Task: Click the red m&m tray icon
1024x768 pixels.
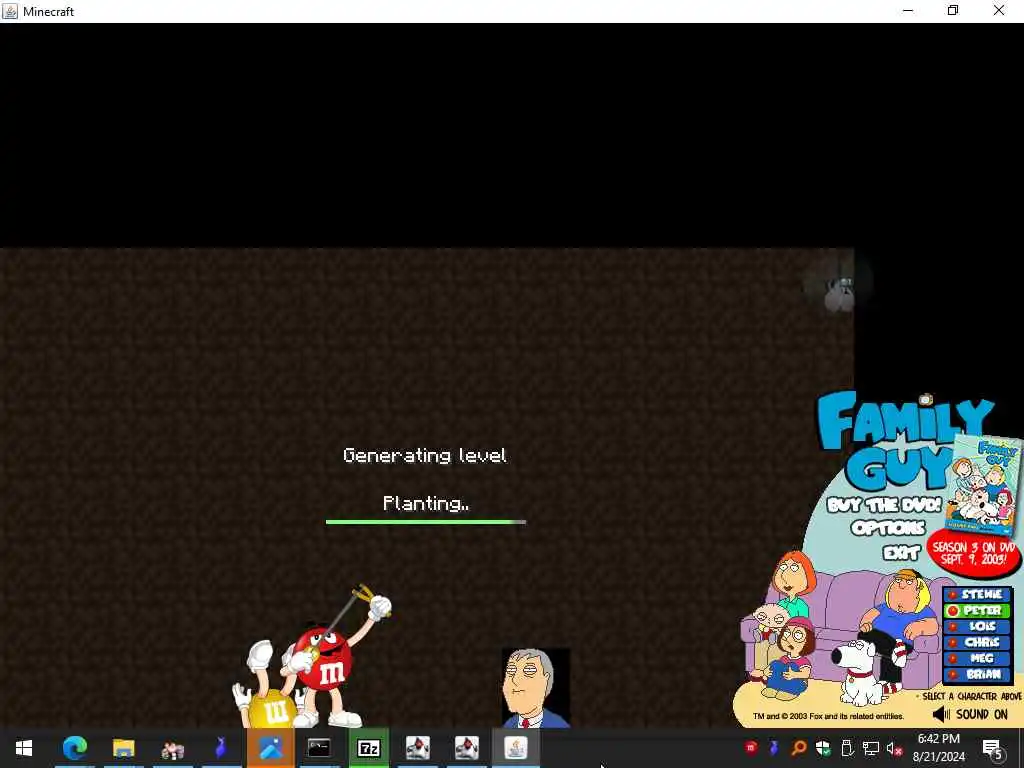Action: tap(750, 748)
